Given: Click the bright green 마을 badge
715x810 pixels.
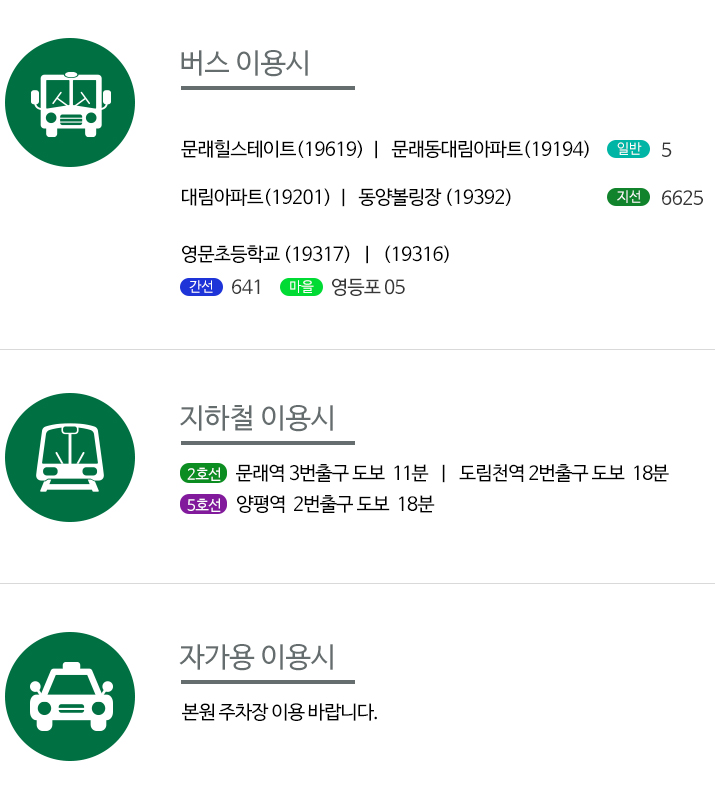Looking at the screenshot, I should click(301, 287).
